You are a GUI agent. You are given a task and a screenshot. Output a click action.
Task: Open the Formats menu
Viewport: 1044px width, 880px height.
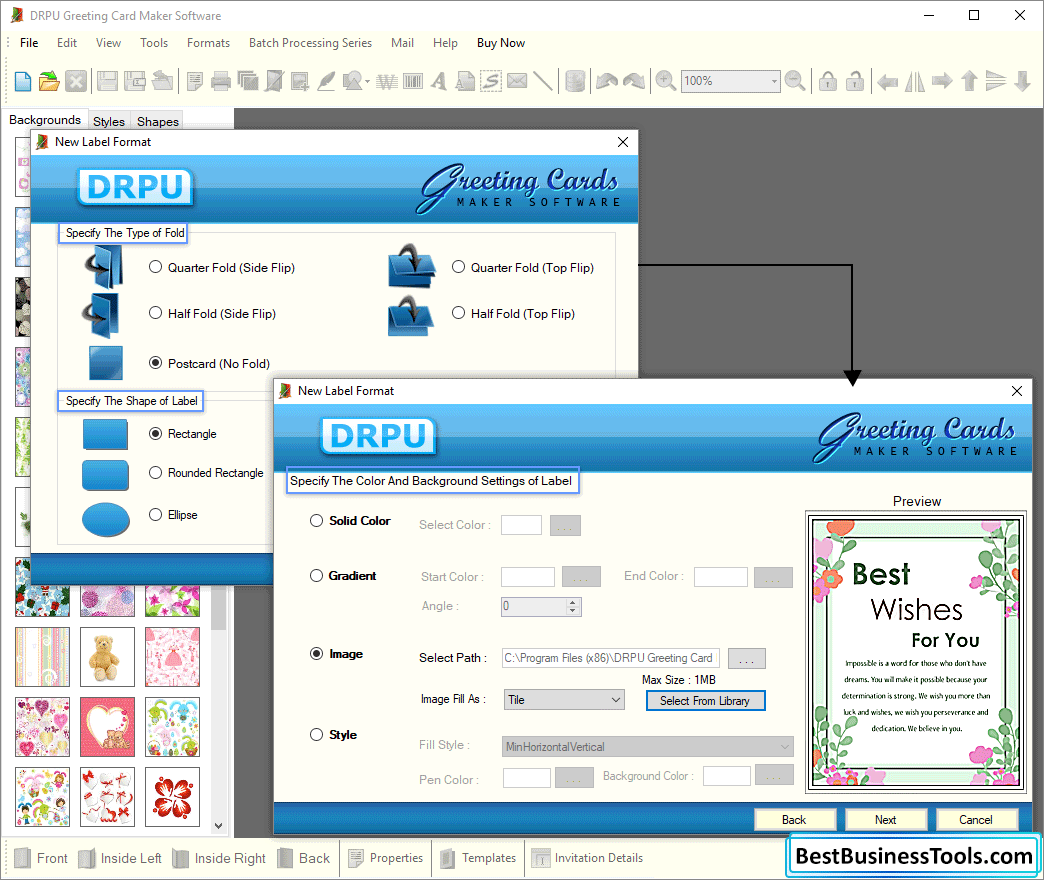tap(208, 43)
